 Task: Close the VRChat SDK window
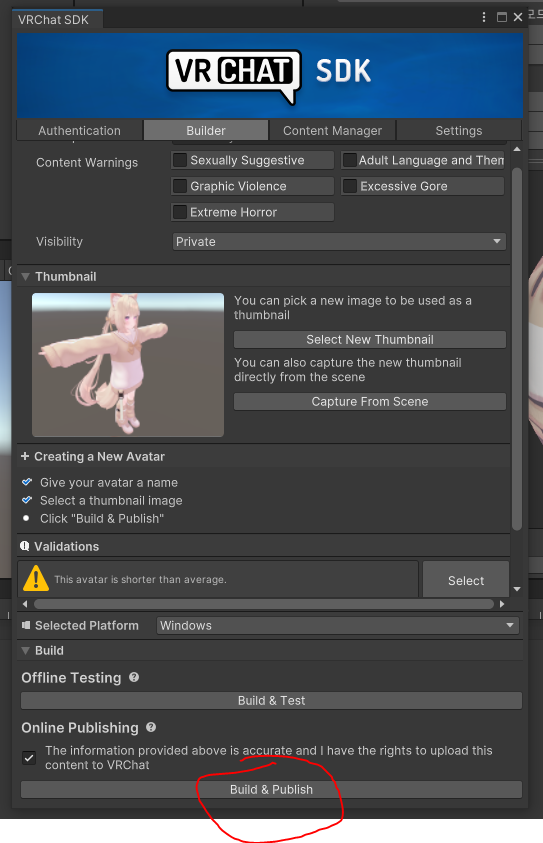518,18
